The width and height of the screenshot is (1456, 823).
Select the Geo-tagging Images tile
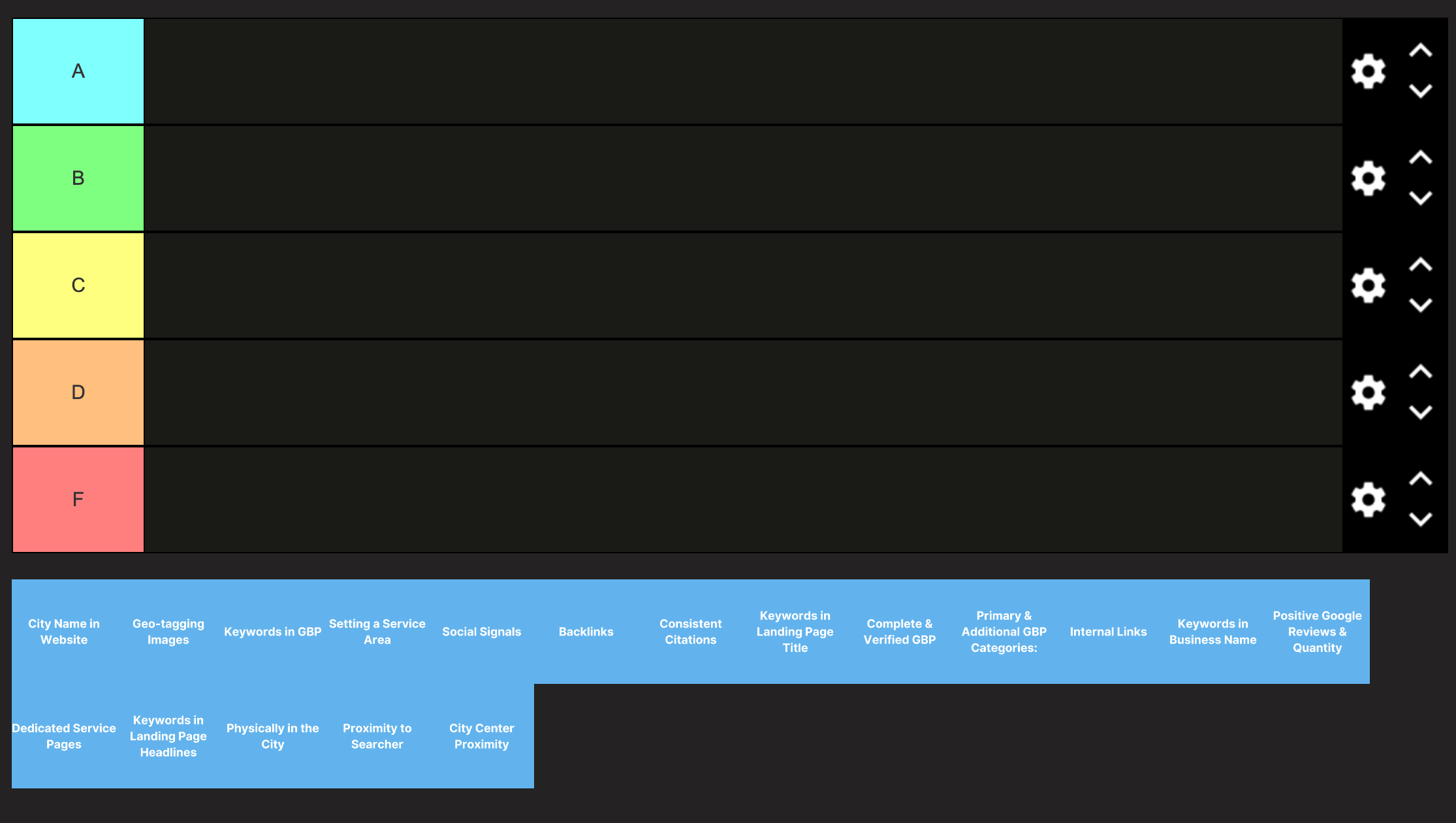pyautogui.click(x=168, y=632)
